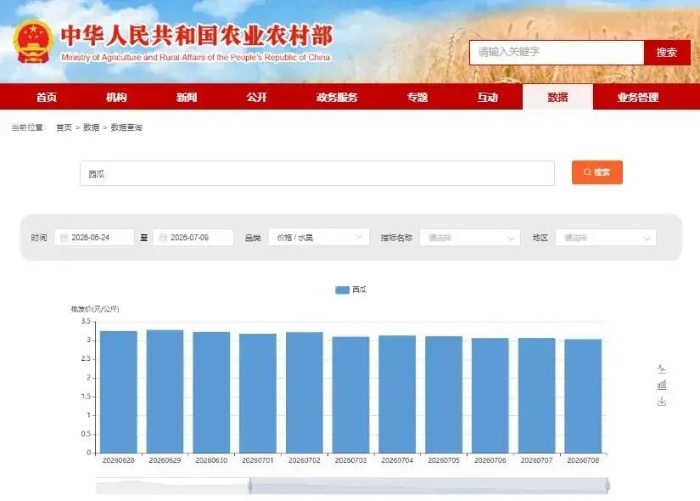
Task: Click right handle of chart zoom slider
Action: click(608, 486)
